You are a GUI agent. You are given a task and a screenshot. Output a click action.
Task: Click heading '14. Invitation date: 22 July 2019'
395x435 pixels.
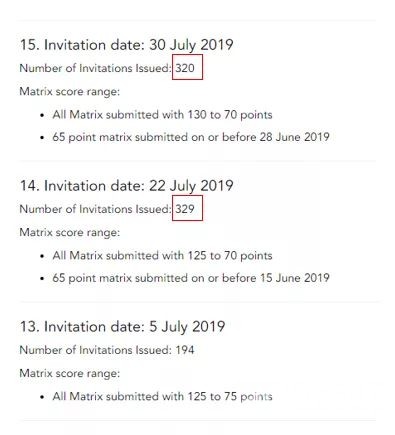127,186
